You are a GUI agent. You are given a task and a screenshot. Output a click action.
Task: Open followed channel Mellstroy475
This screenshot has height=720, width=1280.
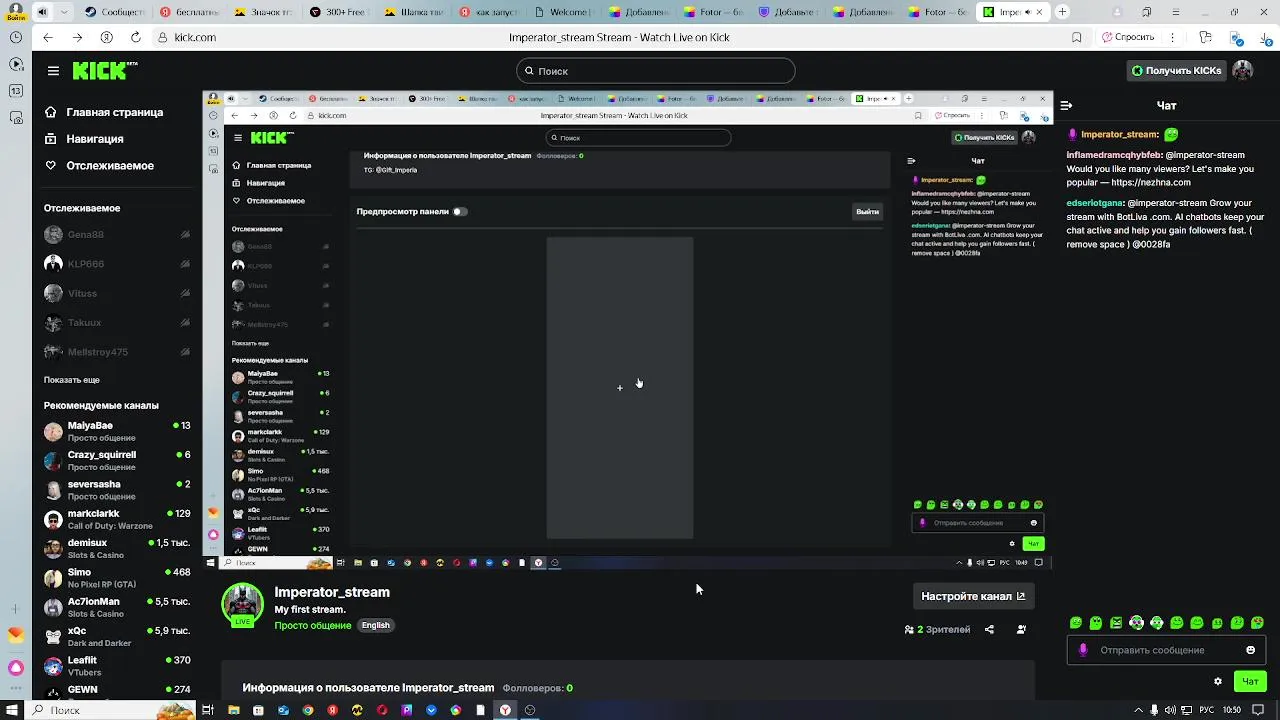[x=117, y=352]
